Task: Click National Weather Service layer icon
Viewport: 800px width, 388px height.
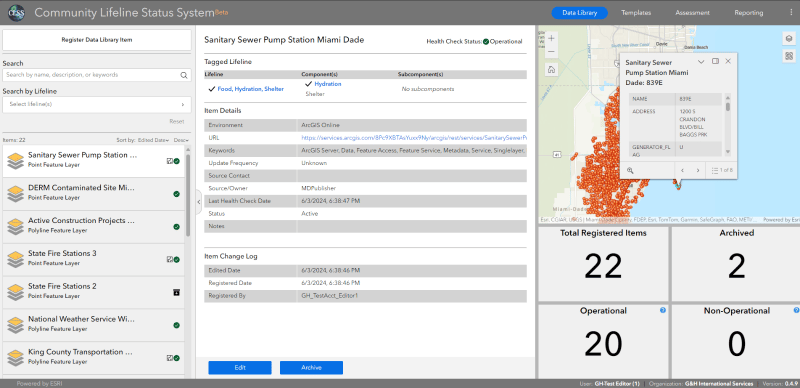Action: point(16,325)
